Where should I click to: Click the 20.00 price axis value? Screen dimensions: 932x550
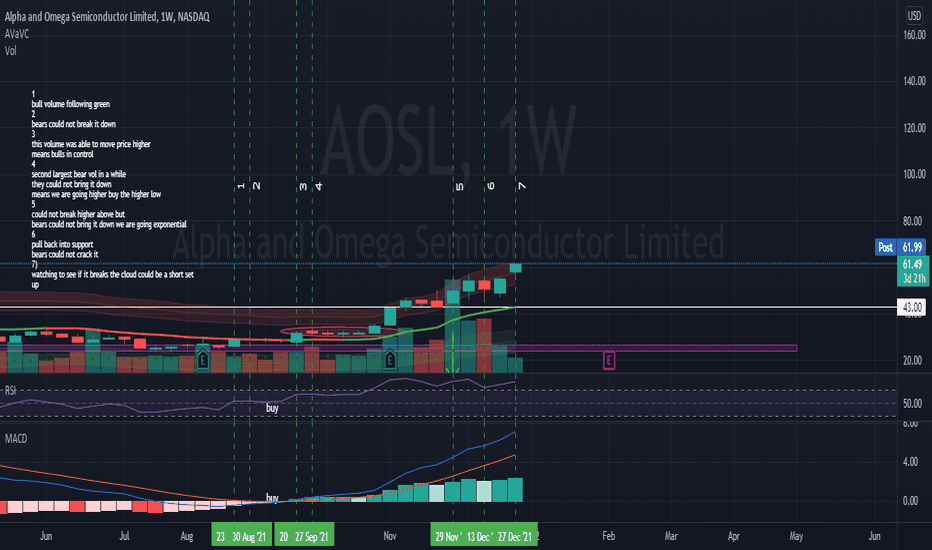[x=912, y=360]
